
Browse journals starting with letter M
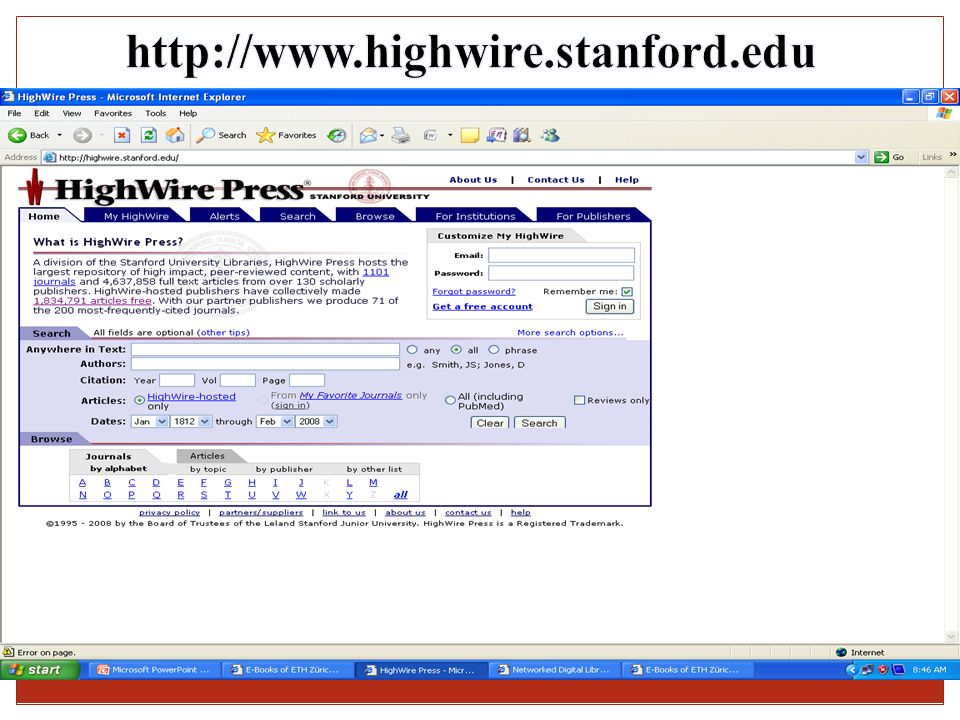pyautogui.click(x=373, y=482)
